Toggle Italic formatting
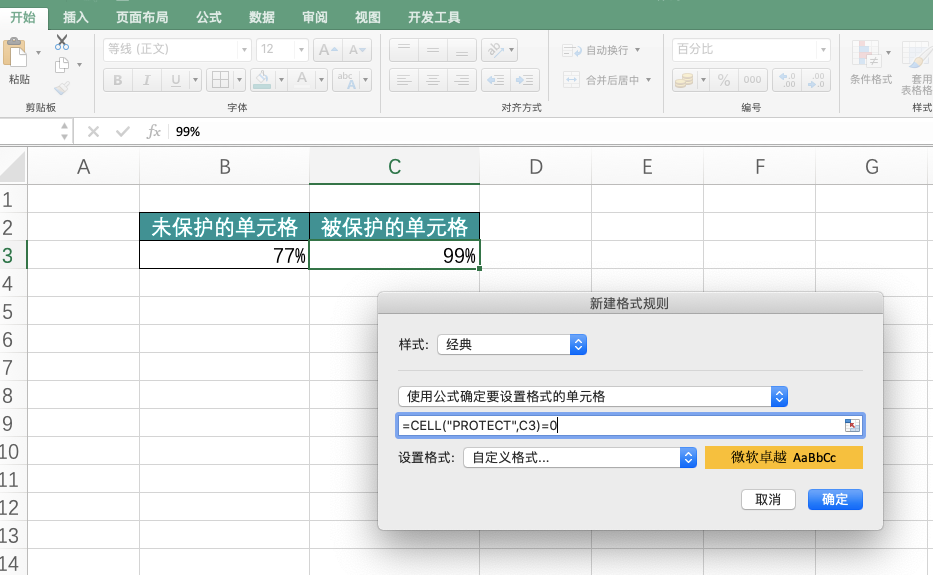Image resolution: width=933 pixels, height=575 pixels. [146, 80]
